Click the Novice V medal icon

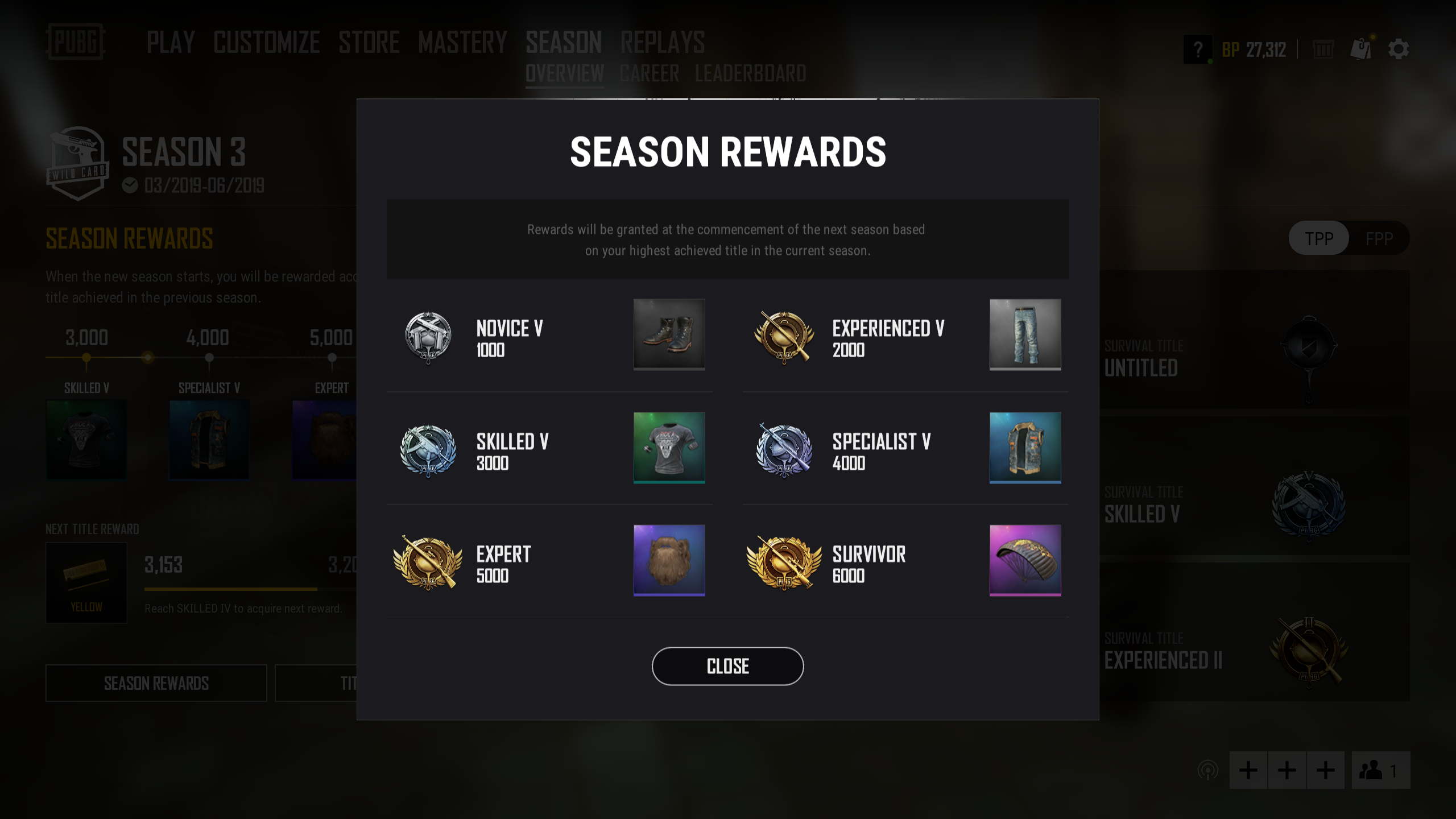pyautogui.click(x=428, y=338)
